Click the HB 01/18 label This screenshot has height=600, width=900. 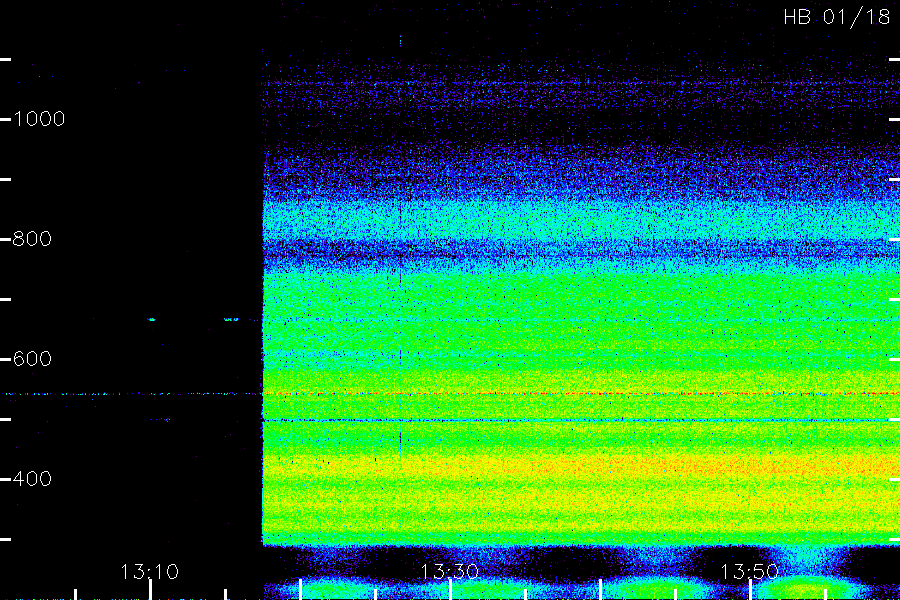tap(837, 17)
